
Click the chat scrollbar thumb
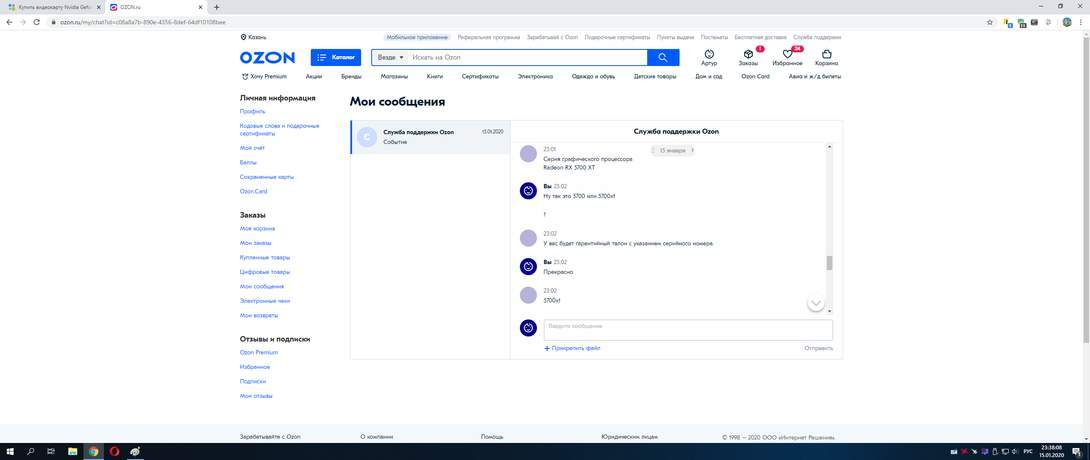tap(829, 263)
